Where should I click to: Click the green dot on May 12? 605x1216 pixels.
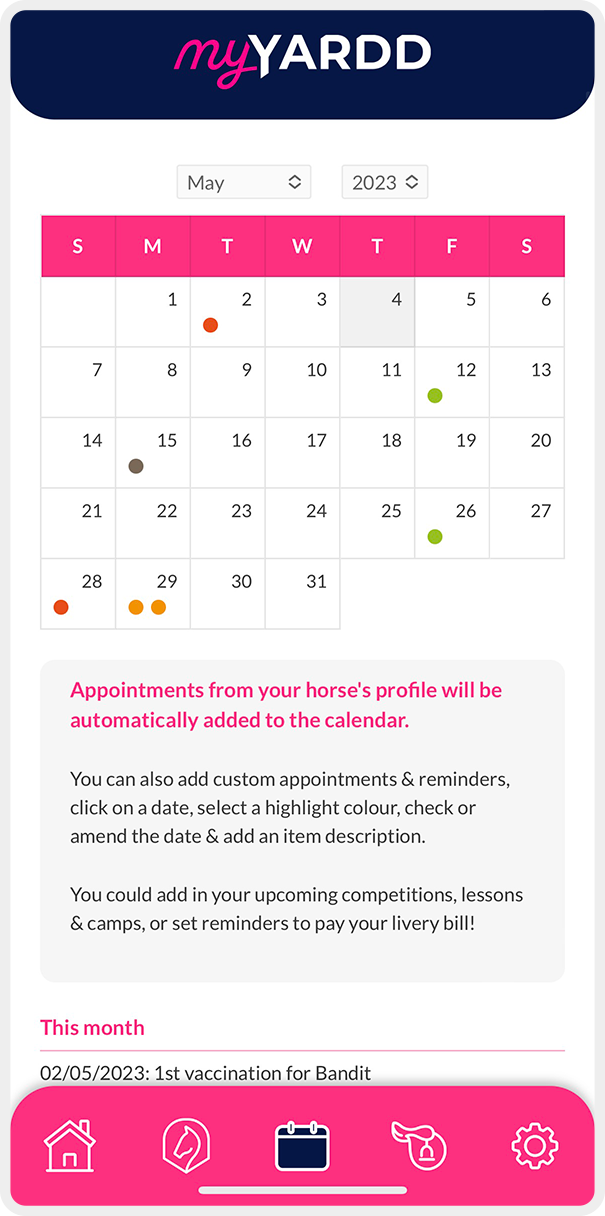coord(435,395)
